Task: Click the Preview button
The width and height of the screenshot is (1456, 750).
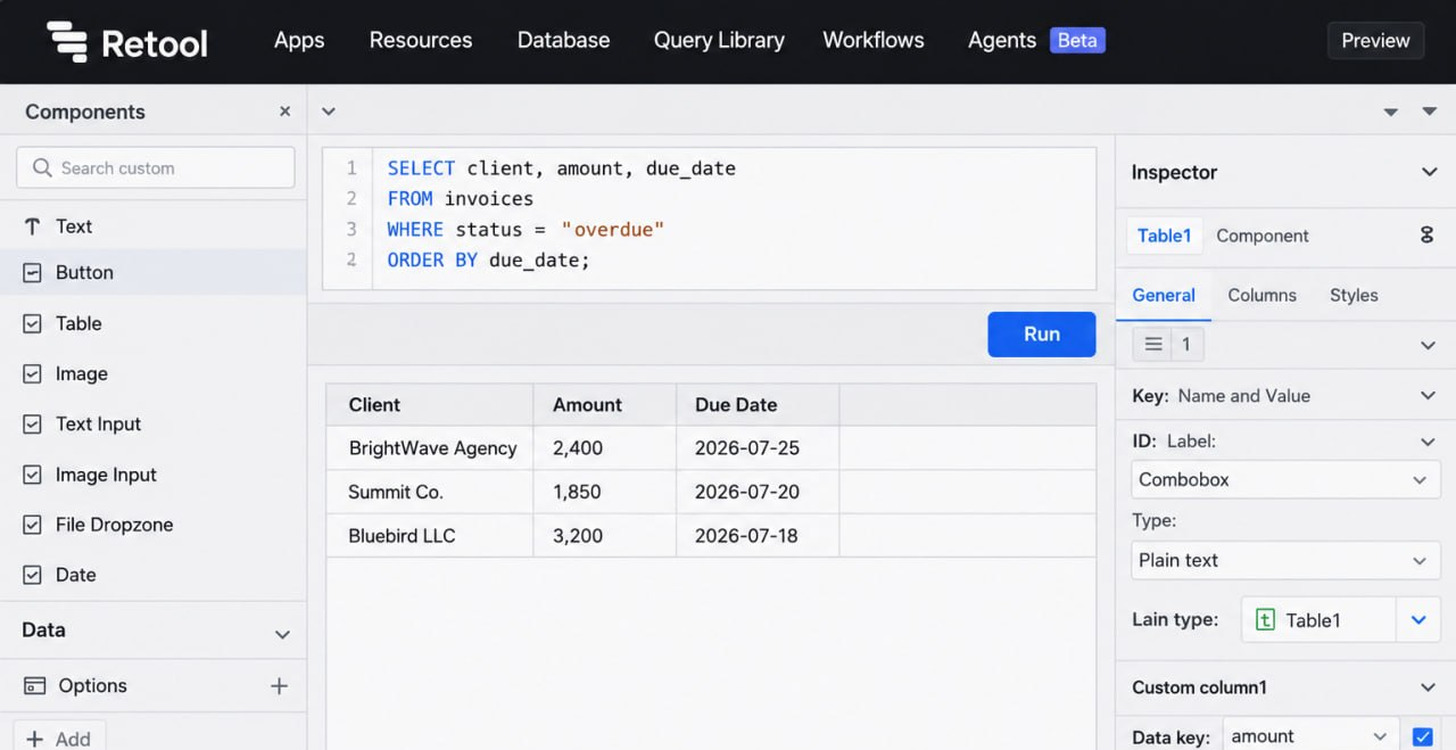Action: coord(1375,41)
